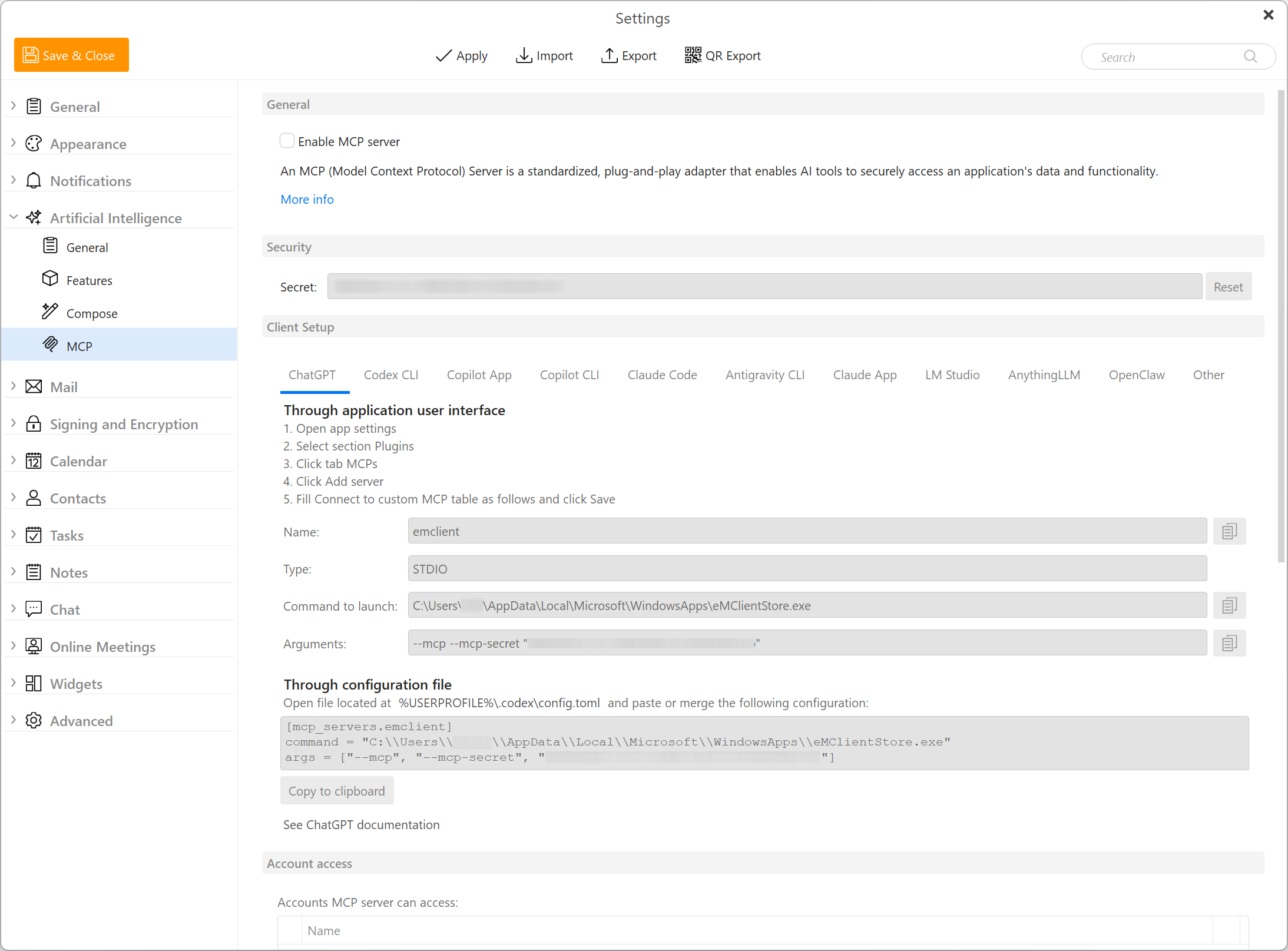
Task: Open Features under Artificial Intelligence
Action: coord(120,280)
